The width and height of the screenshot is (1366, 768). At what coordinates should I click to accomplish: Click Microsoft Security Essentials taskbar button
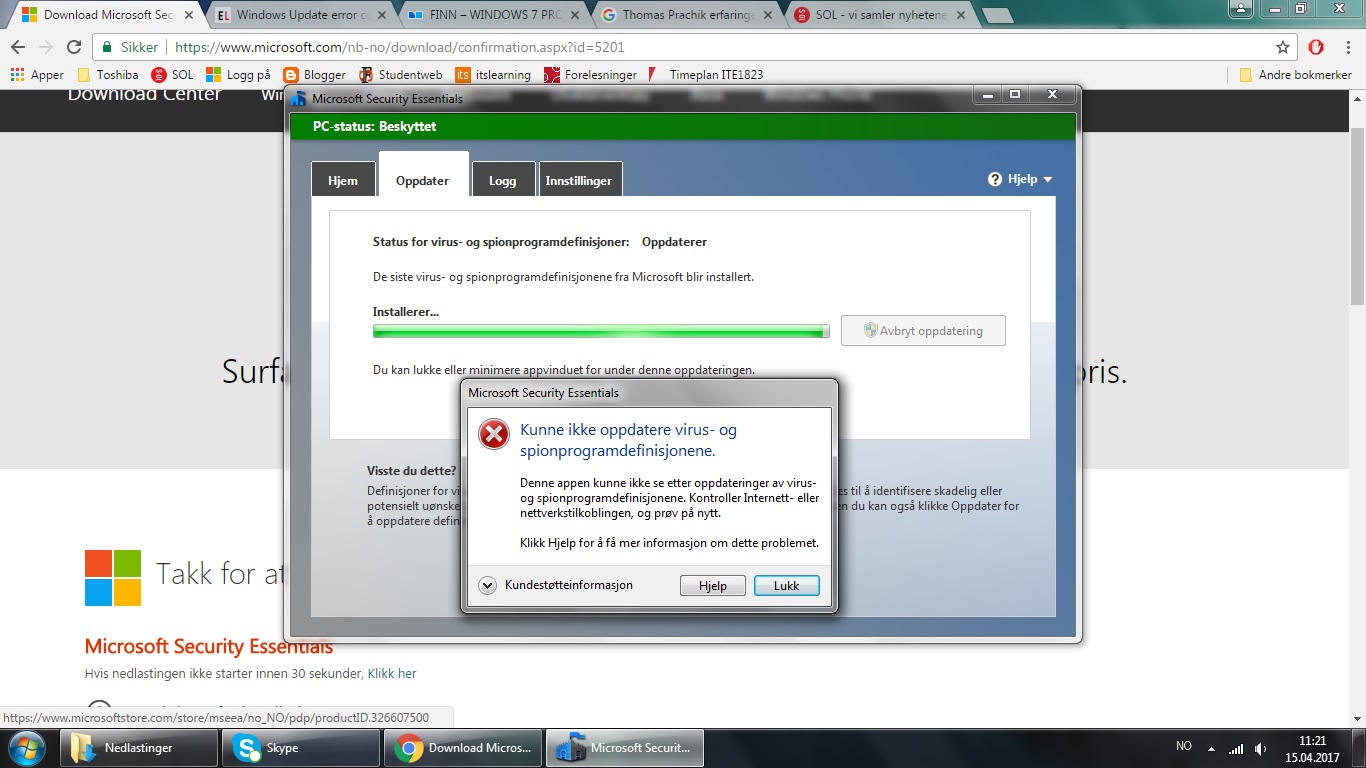pos(625,748)
